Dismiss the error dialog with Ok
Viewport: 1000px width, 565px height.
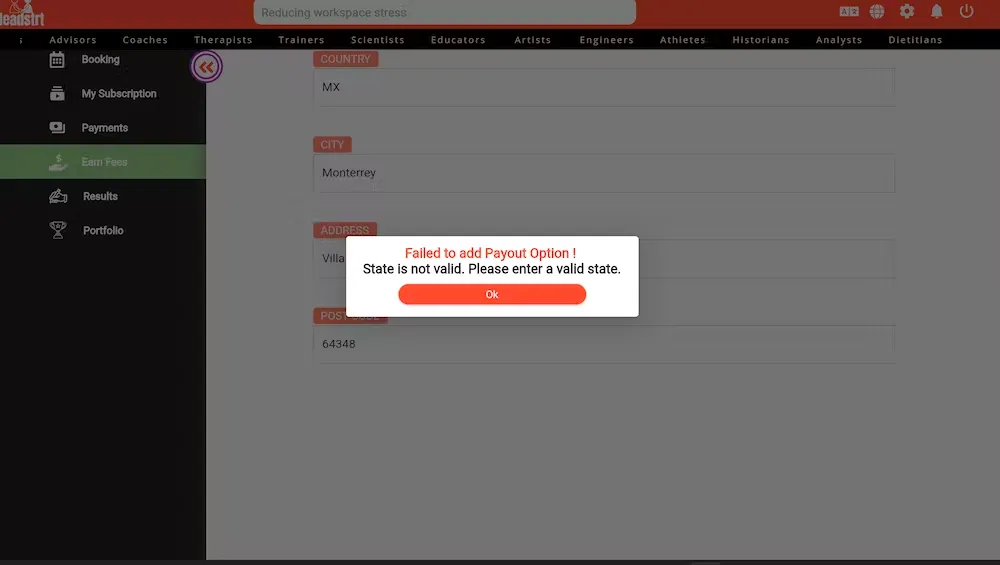point(492,294)
